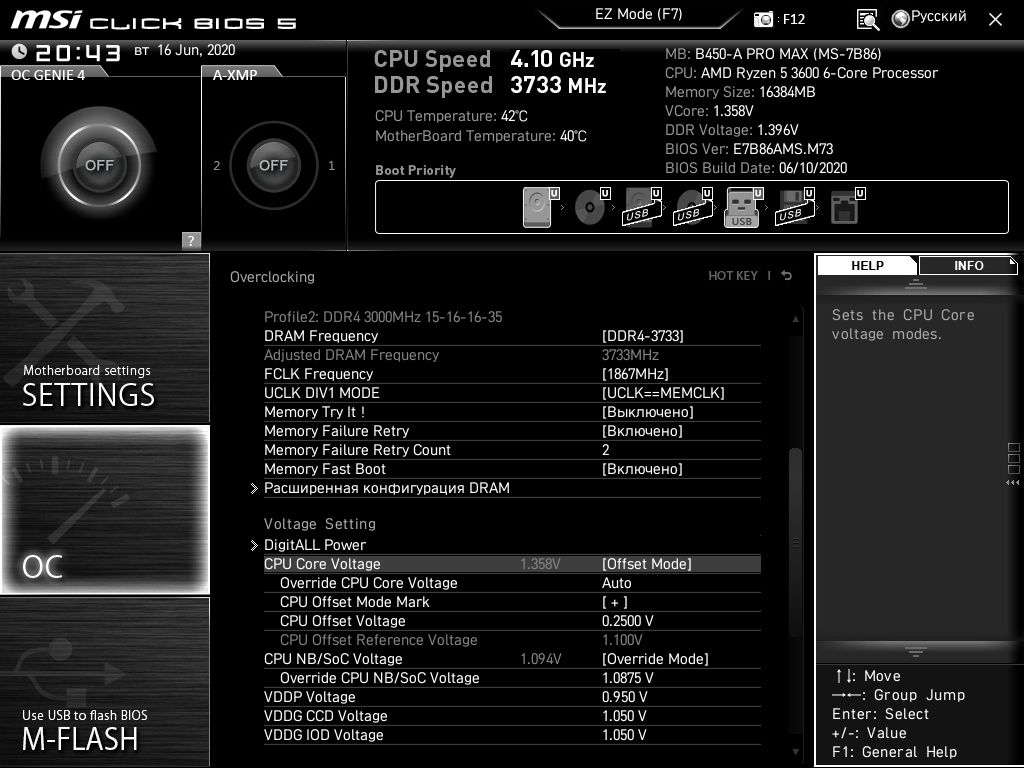Switch to the INFO tab

[x=968, y=265]
